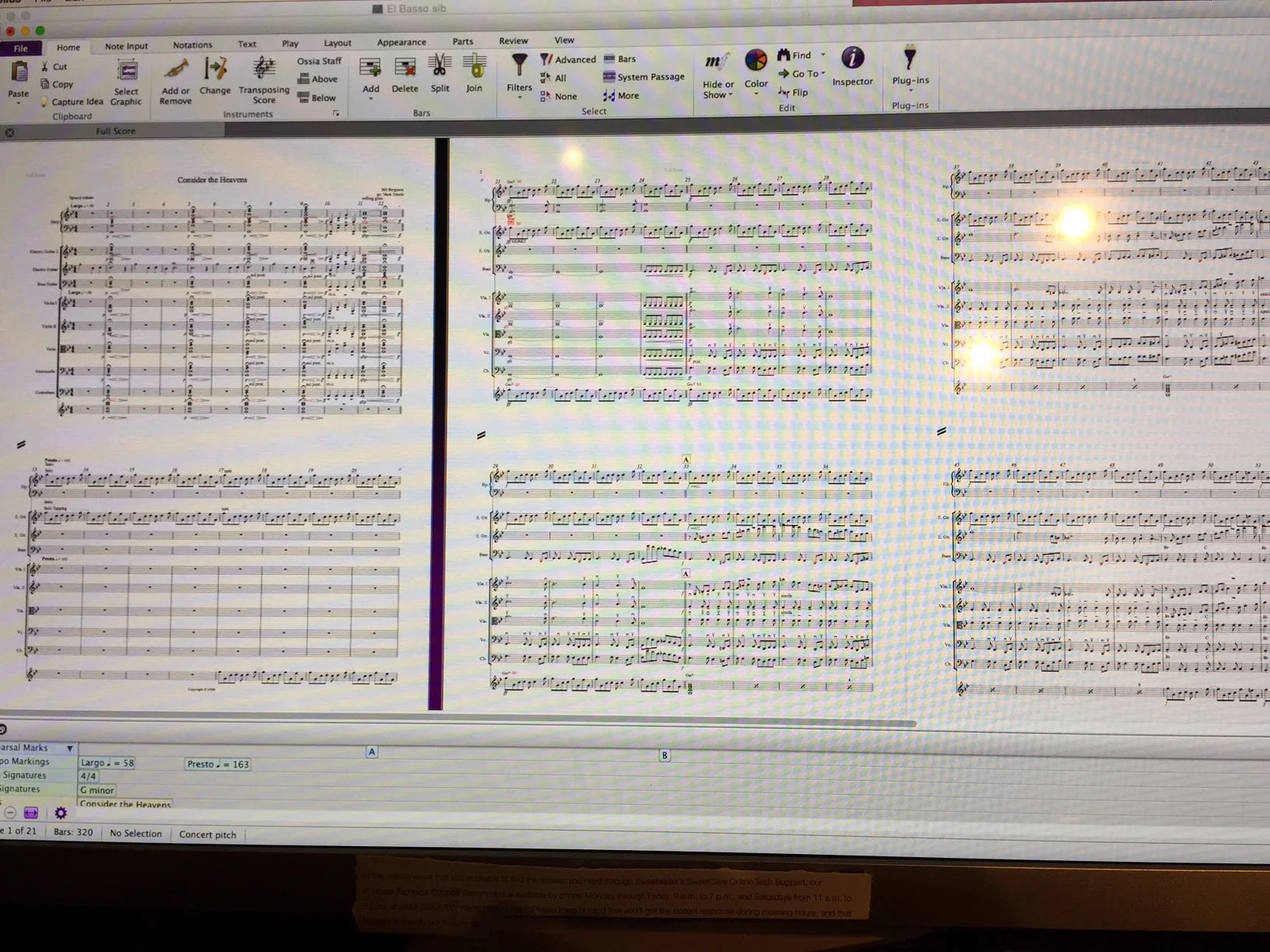Toggle the Transposing Score icon
The width and height of the screenshot is (1270, 952).
tap(264, 69)
